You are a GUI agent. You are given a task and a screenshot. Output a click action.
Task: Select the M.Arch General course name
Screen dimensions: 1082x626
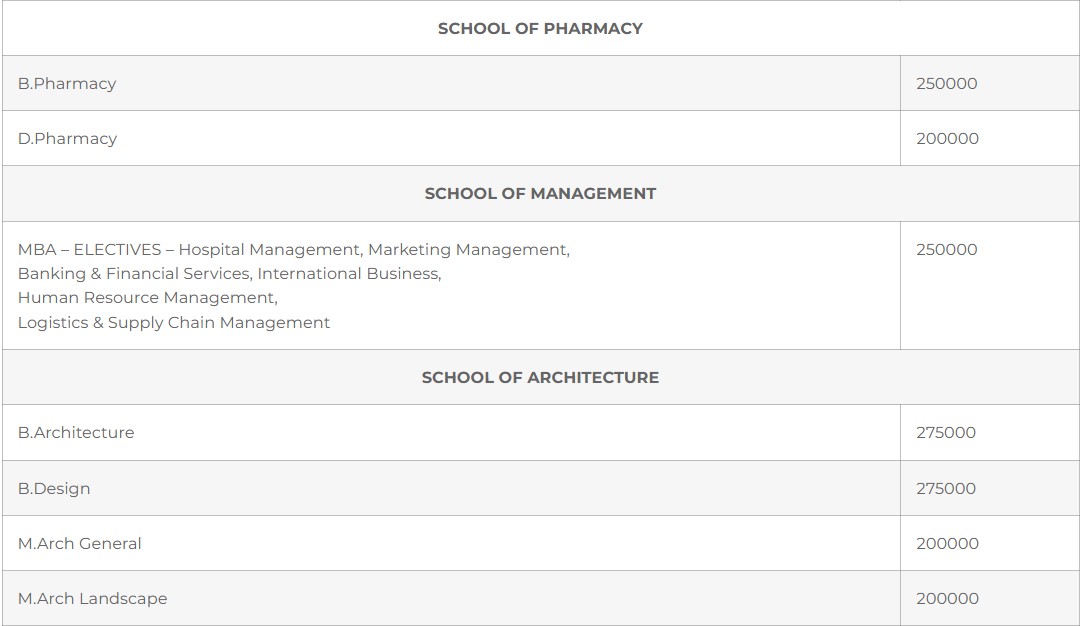80,544
